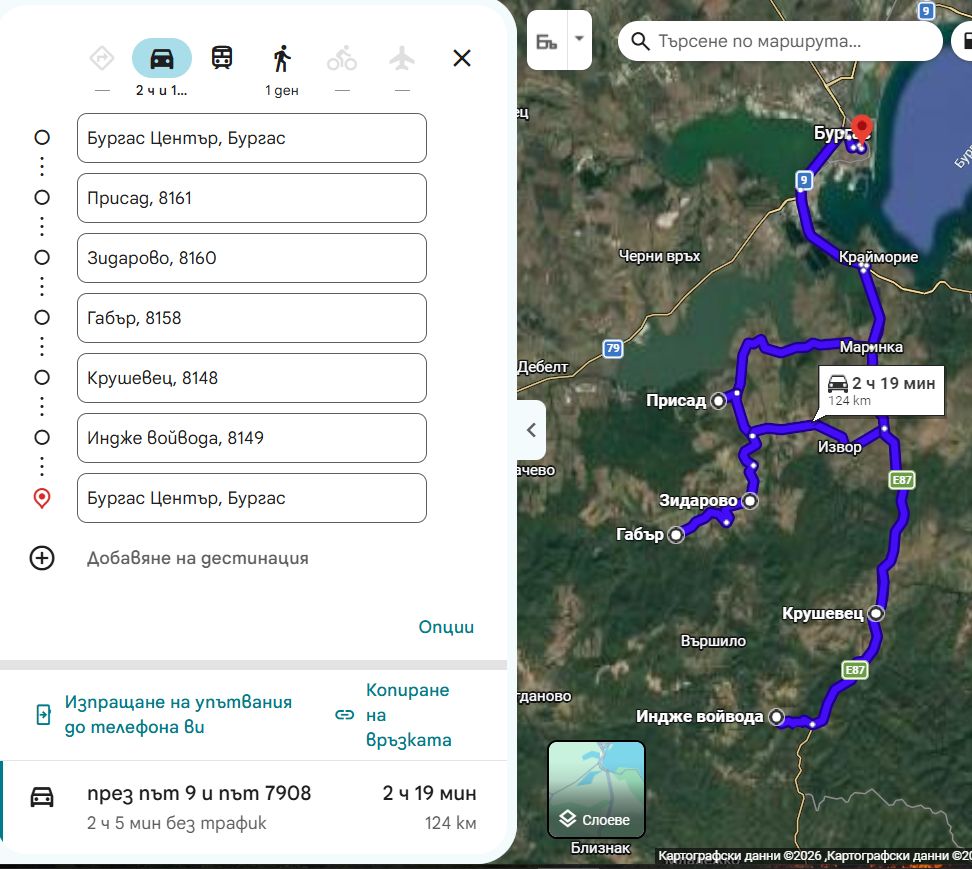Screen dimensions: 972x869
Task: Click the Черни връх place label
Action: point(660,256)
